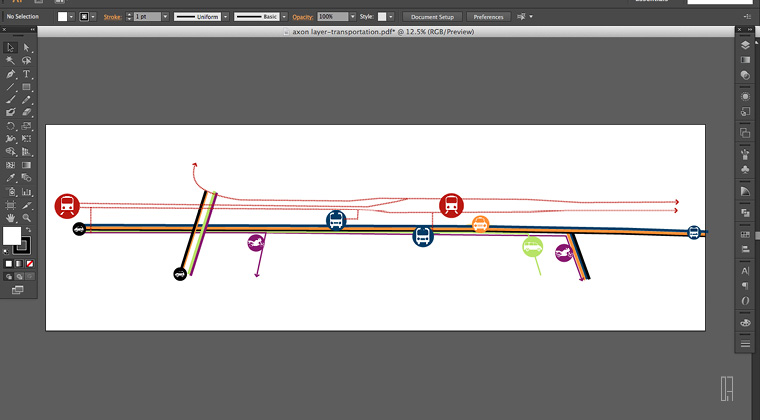Select the Rotate tool
Image resolution: width=760 pixels, height=420 pixels.
coord(10,126)
